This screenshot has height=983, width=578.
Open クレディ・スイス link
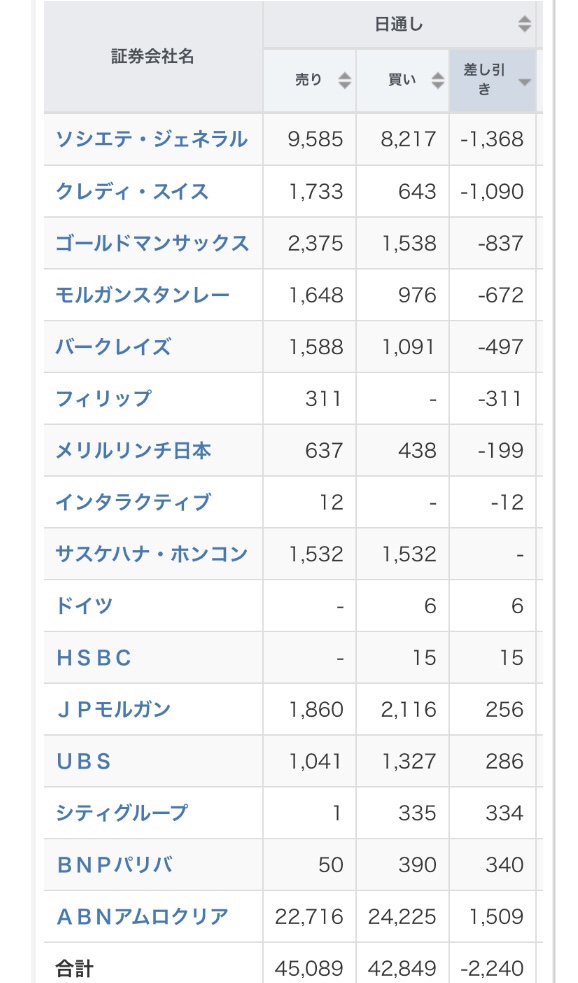click(x=132, y=191)
